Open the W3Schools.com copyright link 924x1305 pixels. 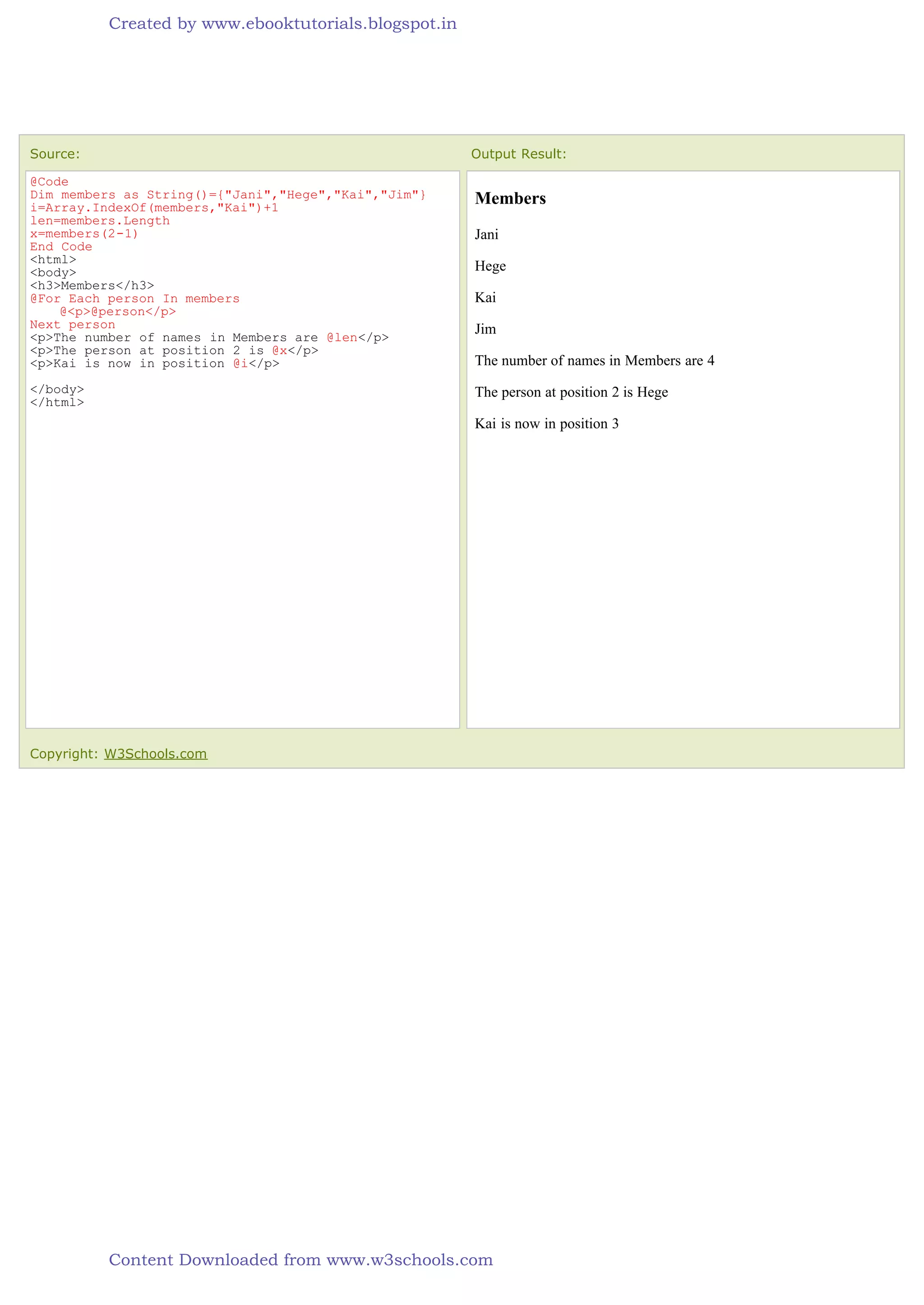click(155, 753)
